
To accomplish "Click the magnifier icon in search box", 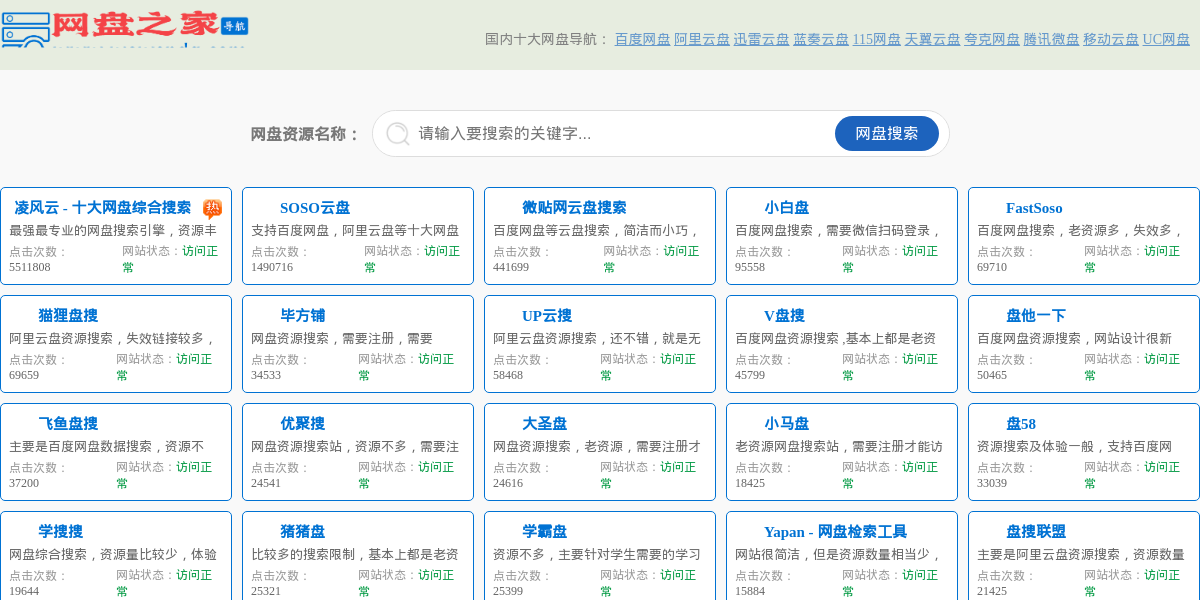I will 397,134.
